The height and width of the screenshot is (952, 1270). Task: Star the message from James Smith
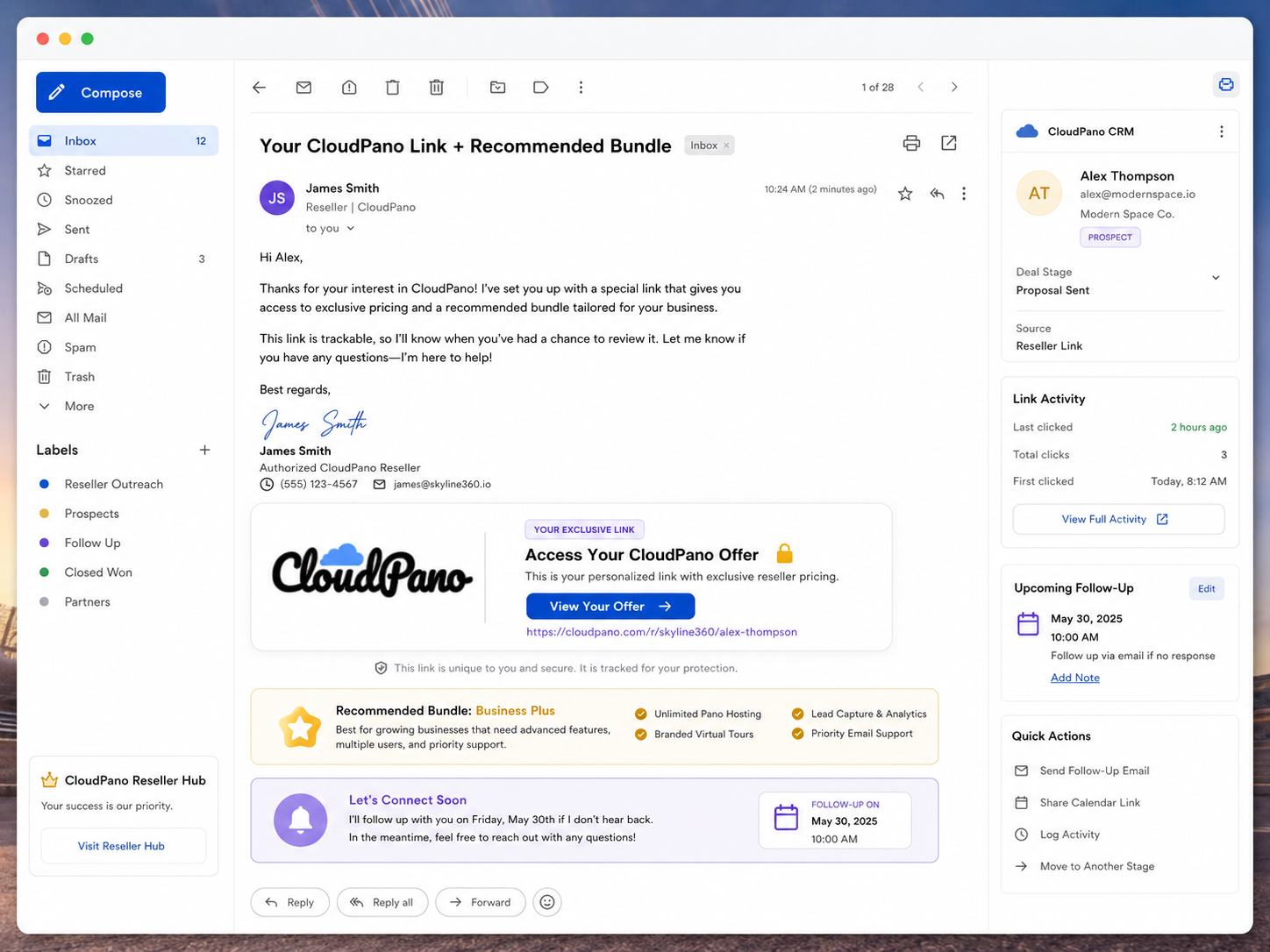point(905,194)
